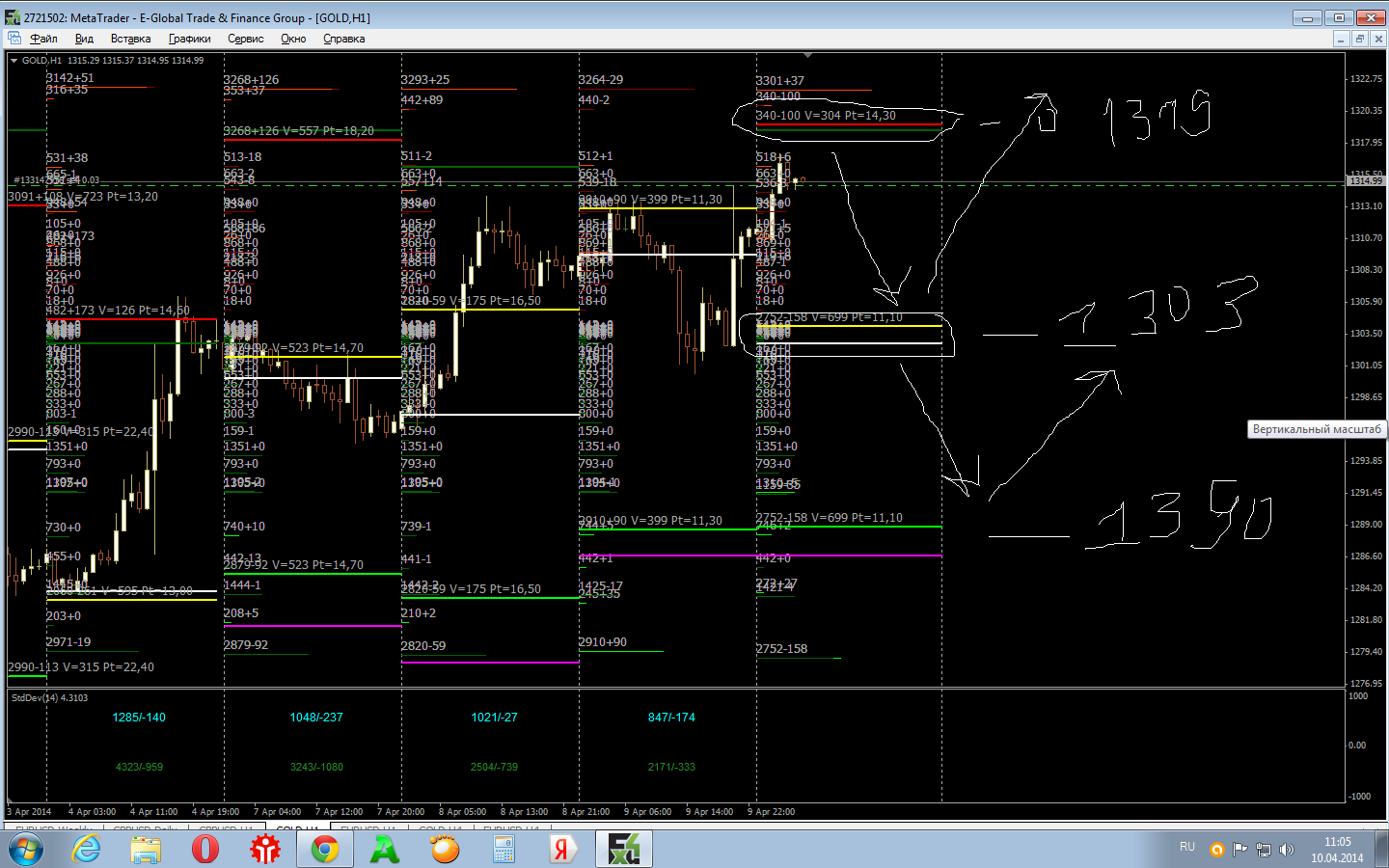The image size is (1389, 868).
Task: Open the Action Center flag tray icon
Action: pos(1240,850)
